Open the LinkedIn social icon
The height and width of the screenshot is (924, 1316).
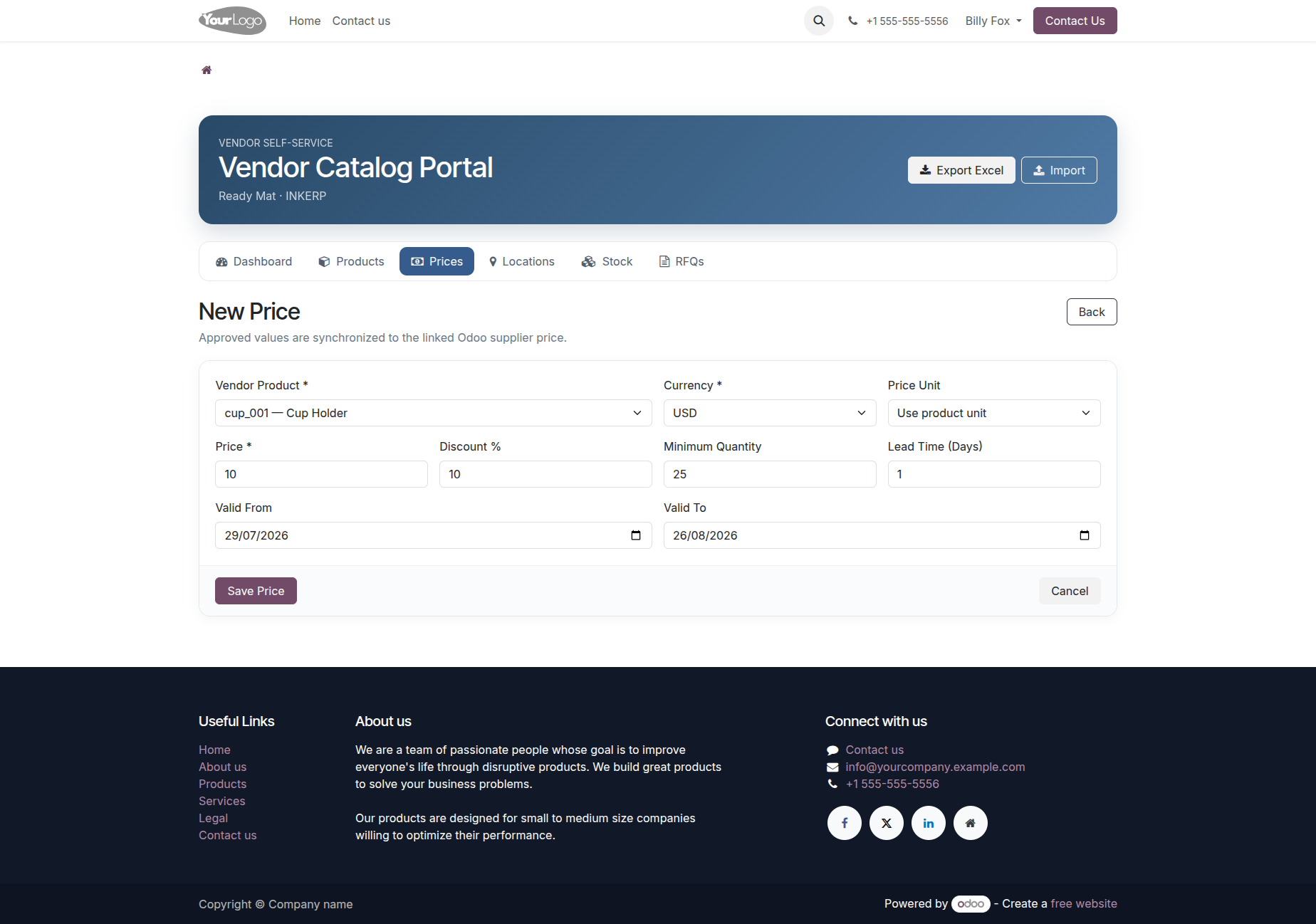coord(929,823)
